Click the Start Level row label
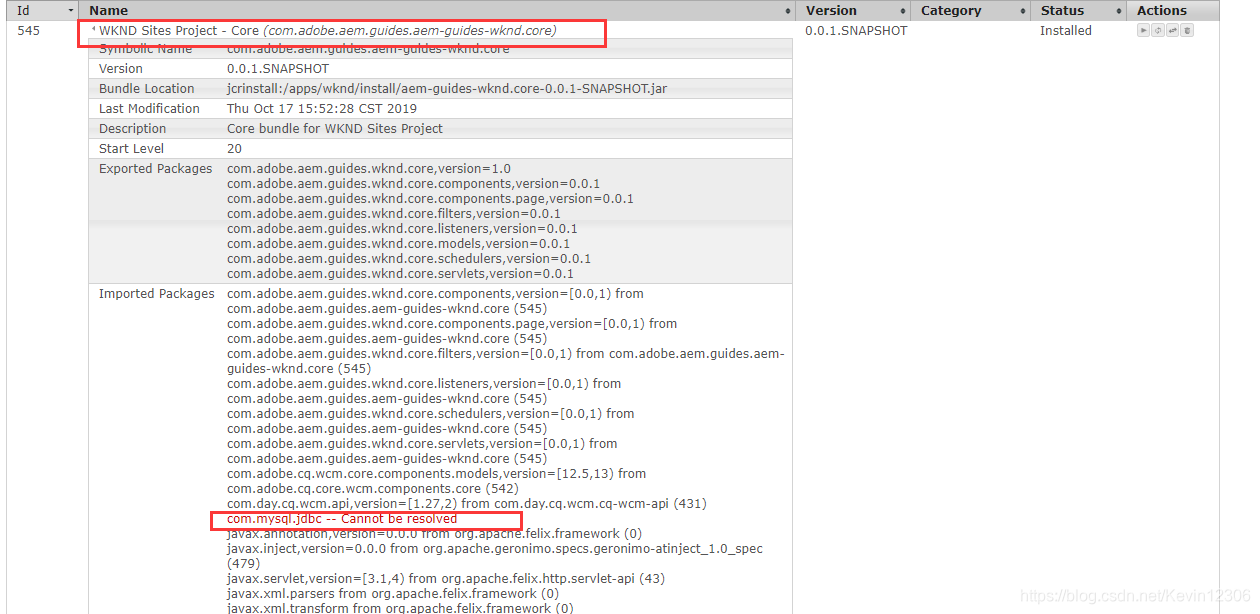The height and width of the screenshot is (614, 1260). point(131,149)
